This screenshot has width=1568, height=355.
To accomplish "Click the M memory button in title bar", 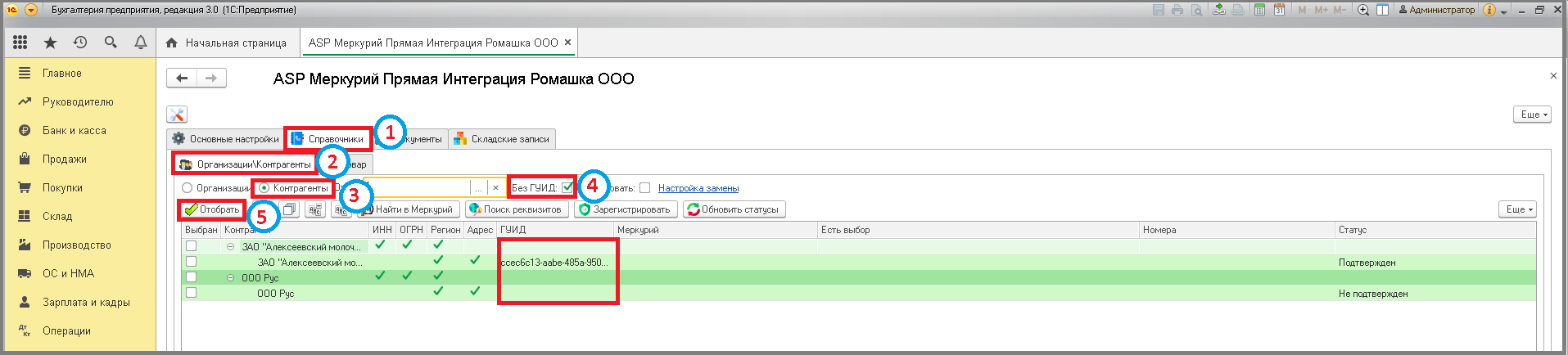I will click(1302, 10).
